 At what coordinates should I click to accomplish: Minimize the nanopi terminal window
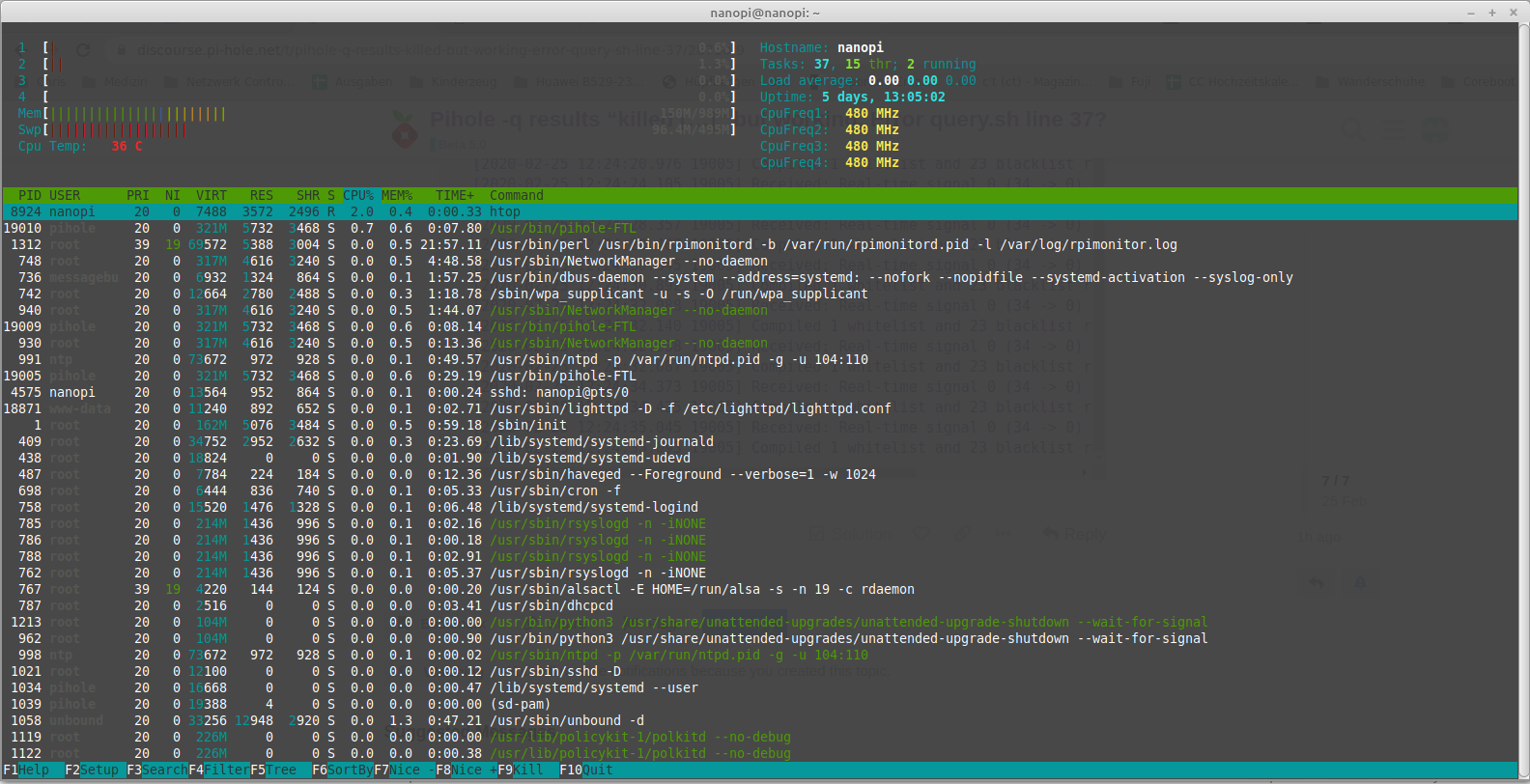(x=1471, y=13)
